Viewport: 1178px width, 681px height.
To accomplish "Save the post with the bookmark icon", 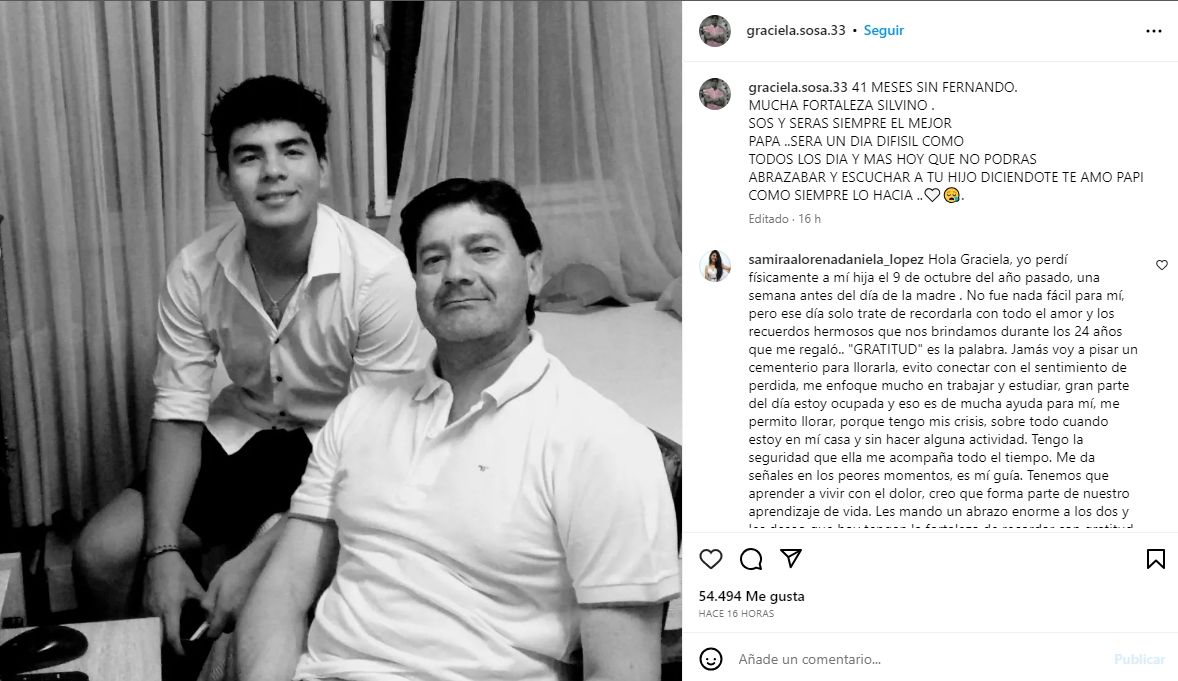I will 1155,558.
